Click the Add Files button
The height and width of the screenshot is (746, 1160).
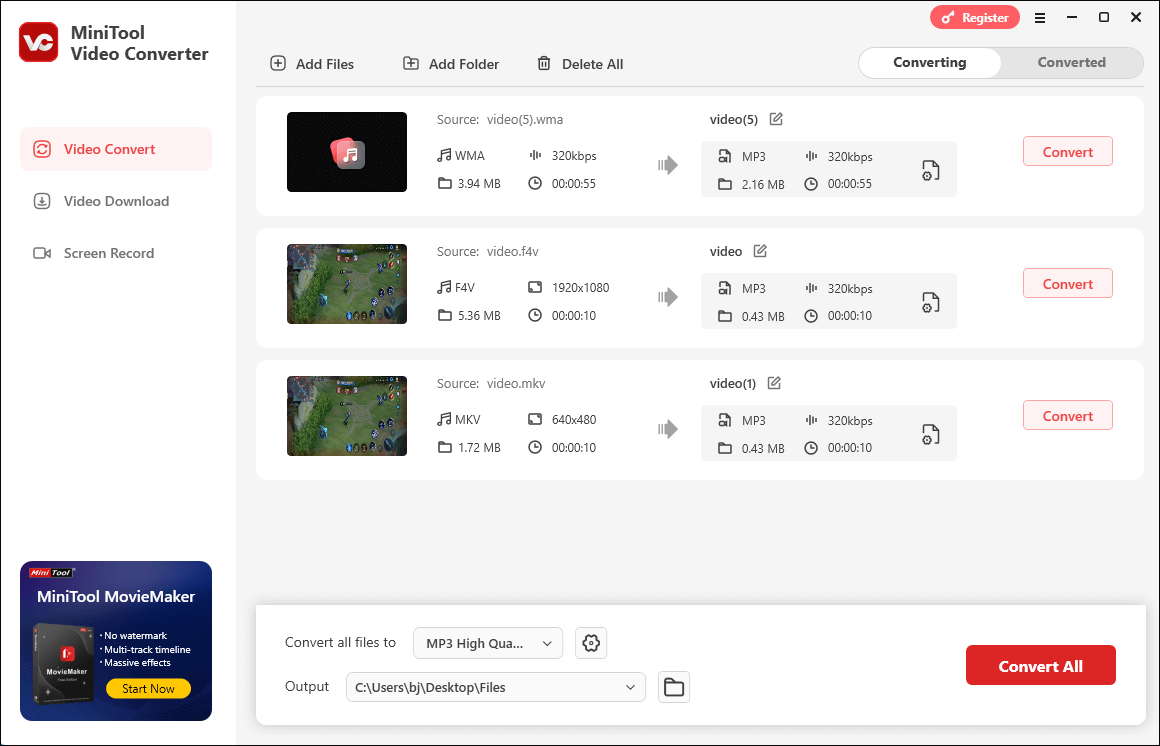pyautogui.click(x=312, y=64)
